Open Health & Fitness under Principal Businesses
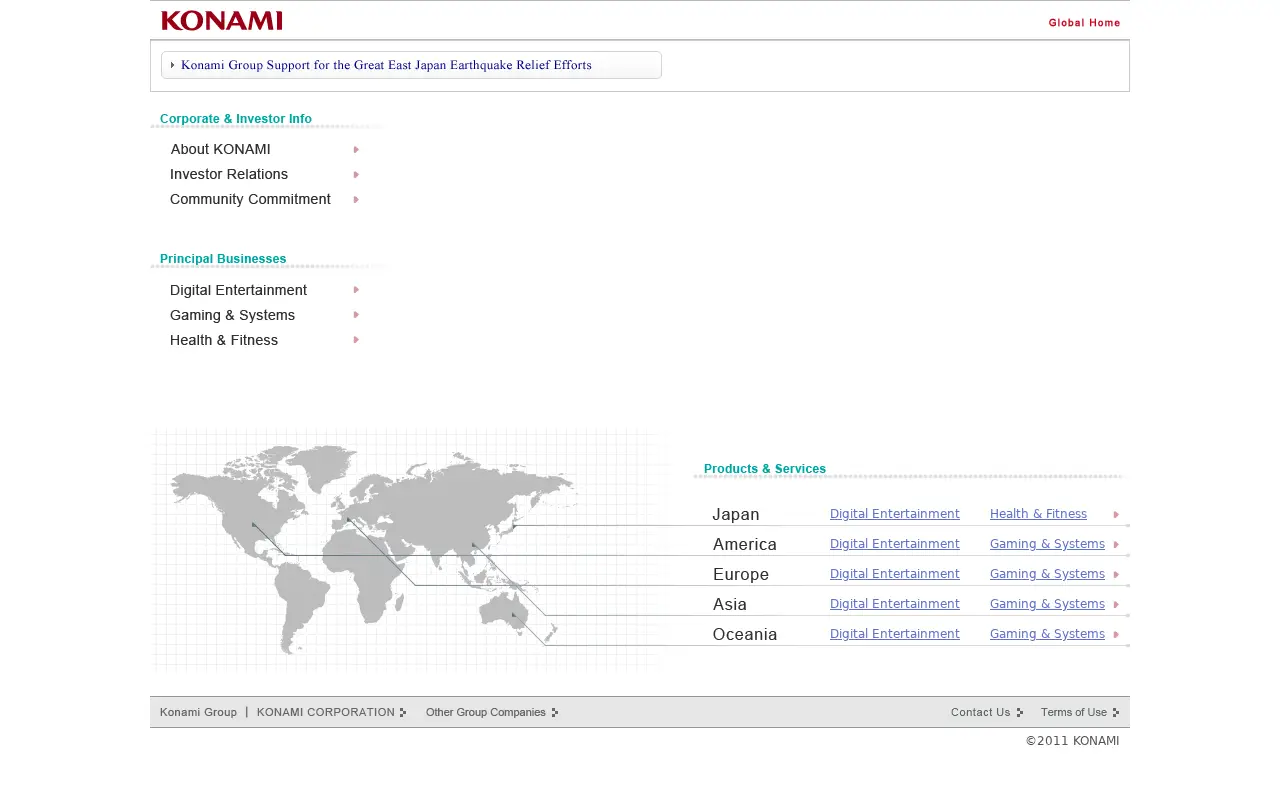Viewport: 1280px width, 800px height. point(224,340)
